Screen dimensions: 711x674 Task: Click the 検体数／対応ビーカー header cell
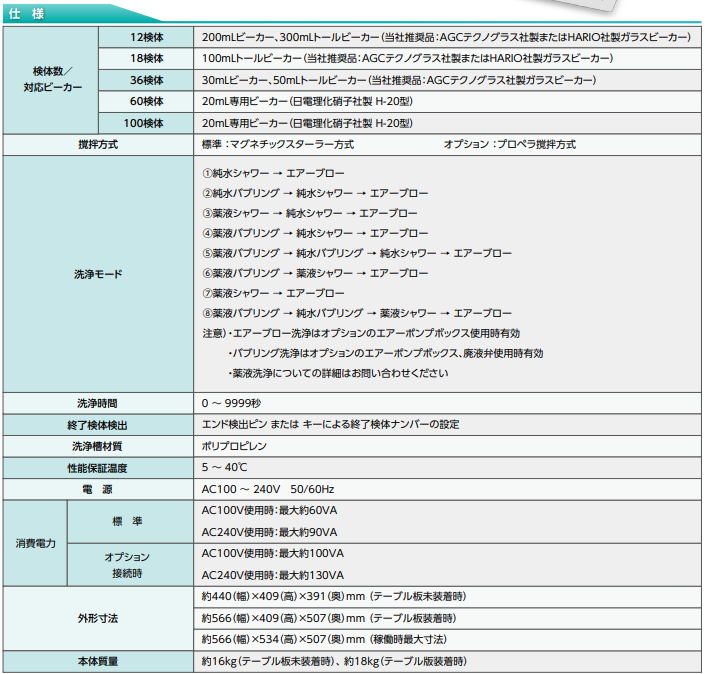click(x=52, y=80)
